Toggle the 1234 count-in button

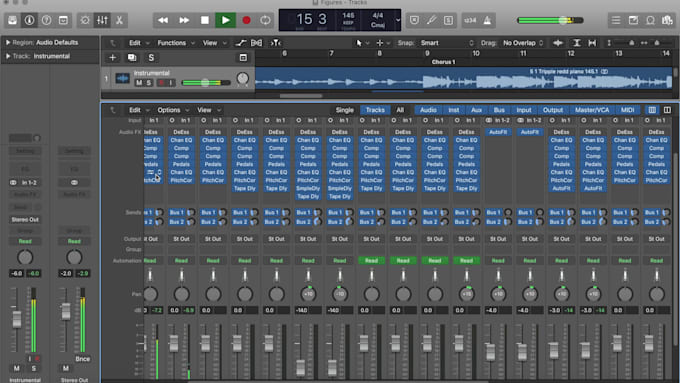tap(470, 20)
